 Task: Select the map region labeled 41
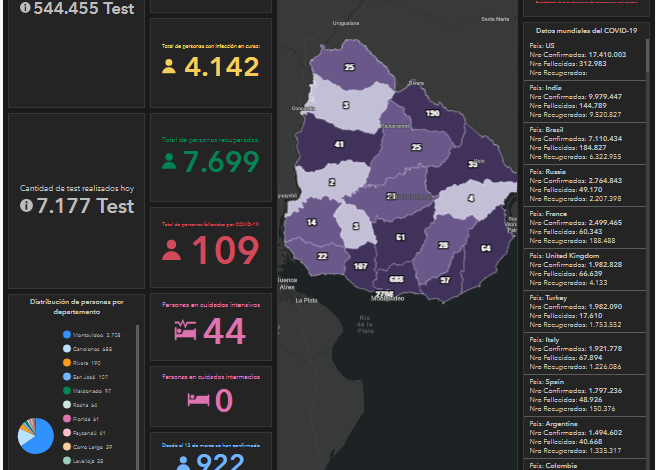pos(339,144)
